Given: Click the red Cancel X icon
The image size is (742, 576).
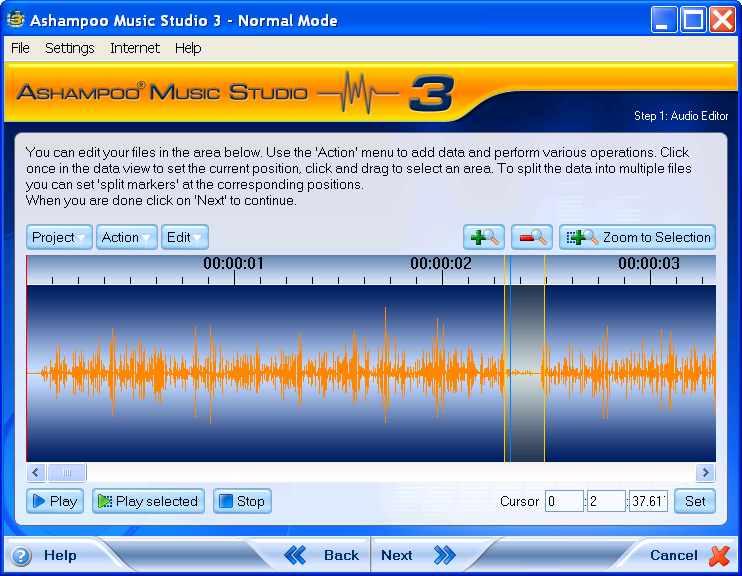Looking at the screenshot, I should (719, 555).
